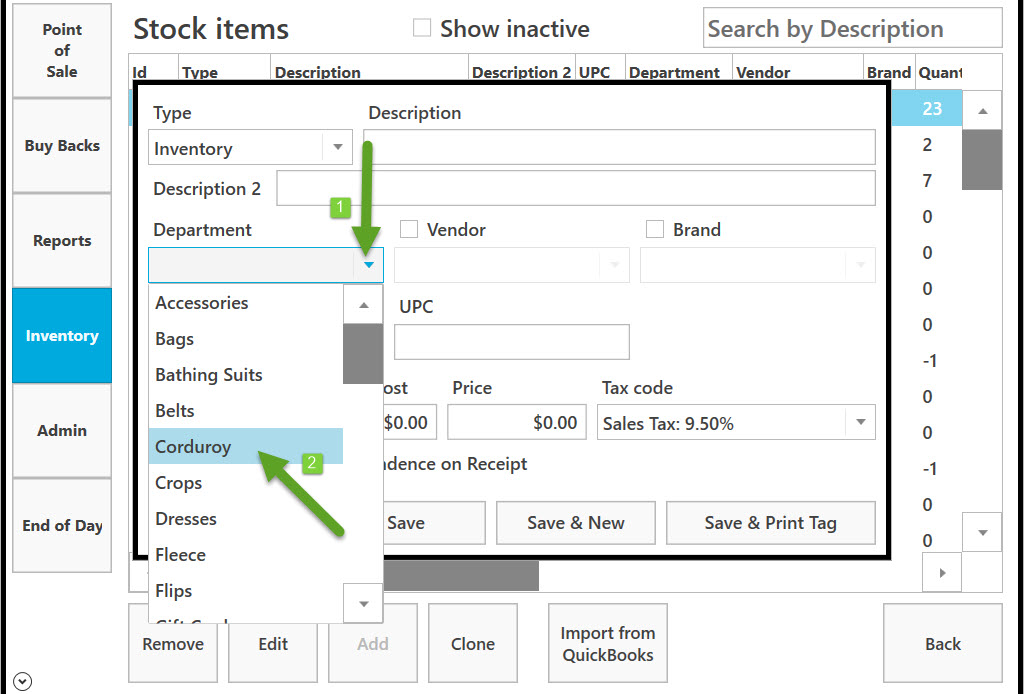Choose Fleece from department list
The height and width of the screenshot is (694, 1024).
coord(246,554)
